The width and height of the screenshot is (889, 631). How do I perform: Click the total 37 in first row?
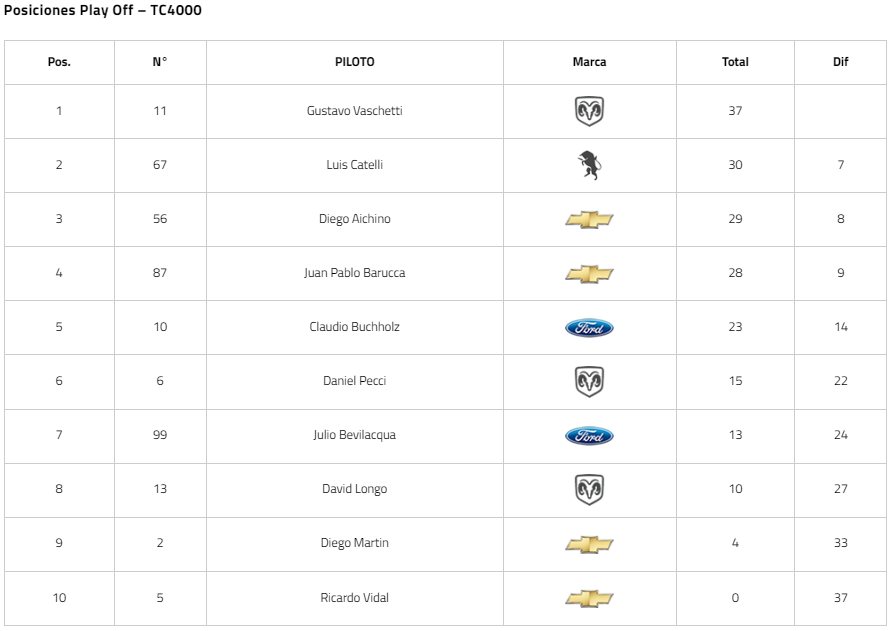click(x=735, y=111)
